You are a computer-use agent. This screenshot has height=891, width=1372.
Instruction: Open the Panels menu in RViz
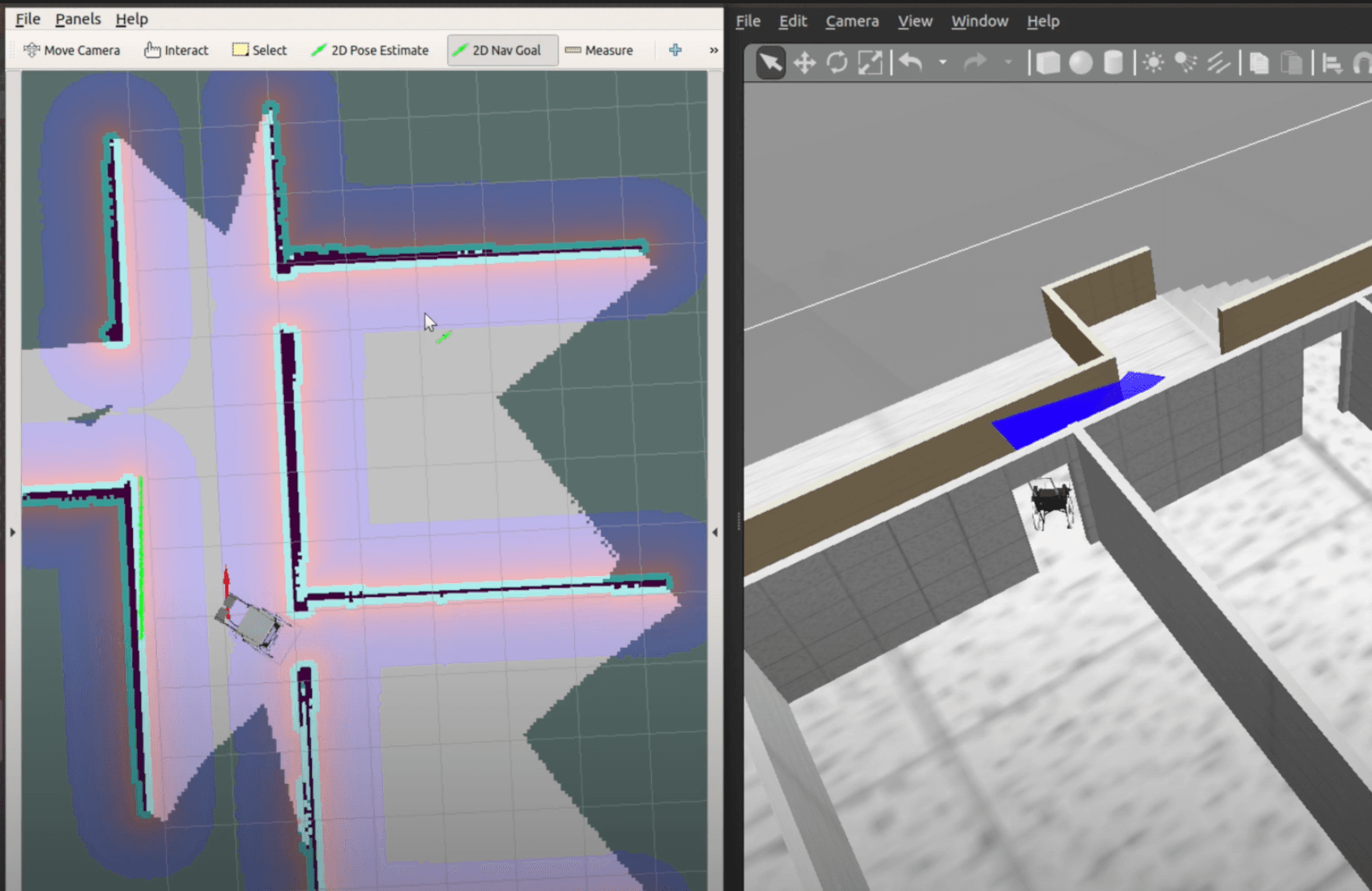[x=78, y=19]
